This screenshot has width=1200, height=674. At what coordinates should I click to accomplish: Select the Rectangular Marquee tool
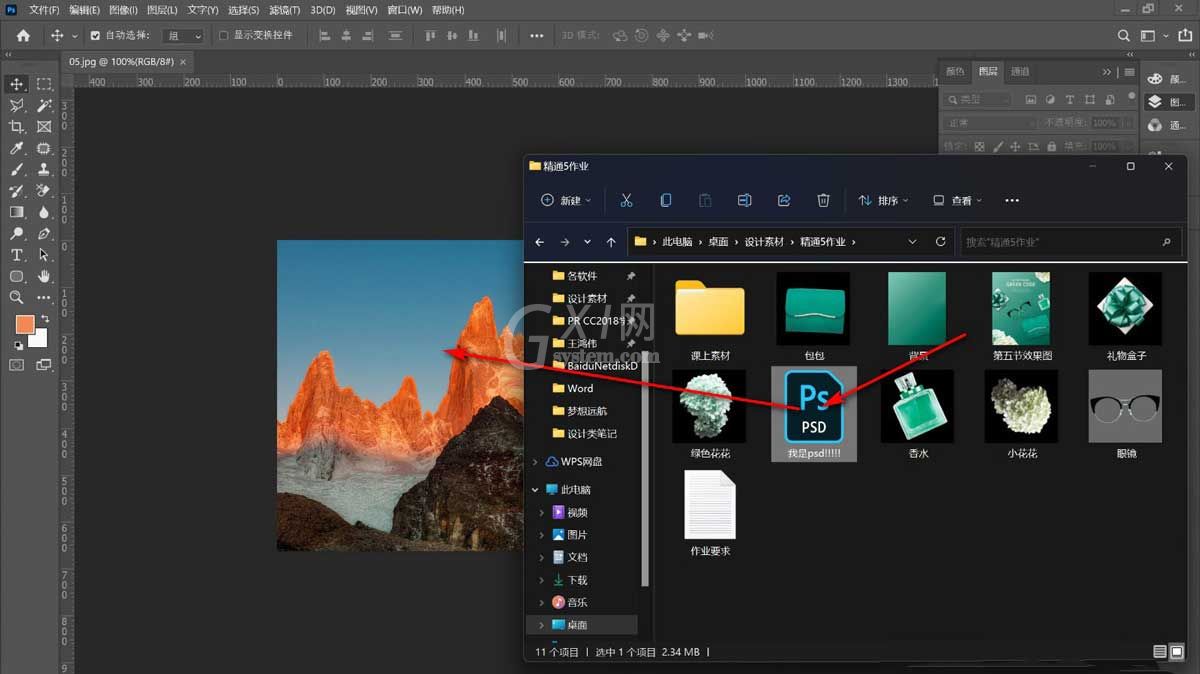click(44, 84)
